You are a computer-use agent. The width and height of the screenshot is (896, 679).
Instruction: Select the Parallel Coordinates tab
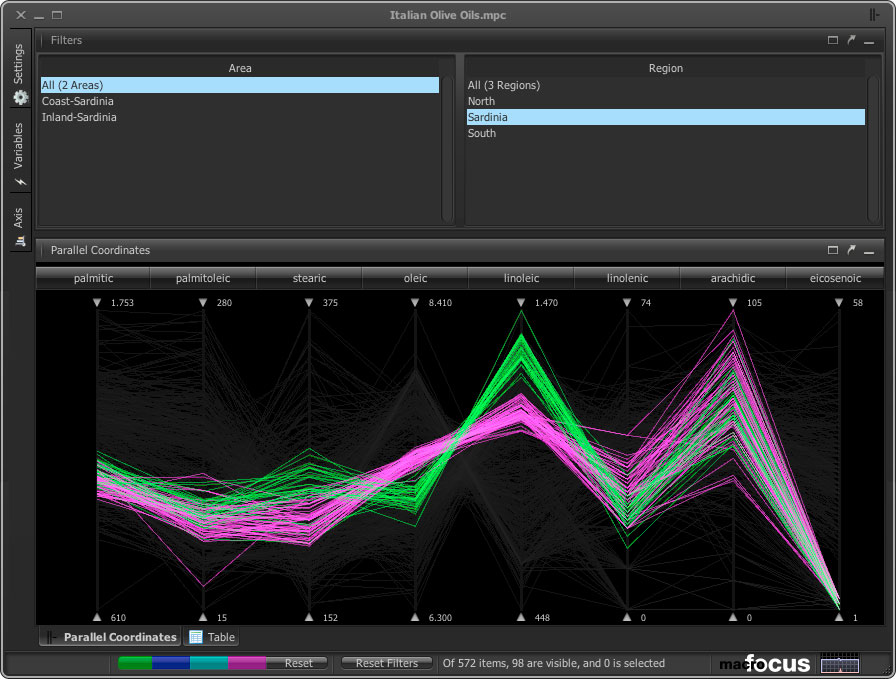(110, 637)
